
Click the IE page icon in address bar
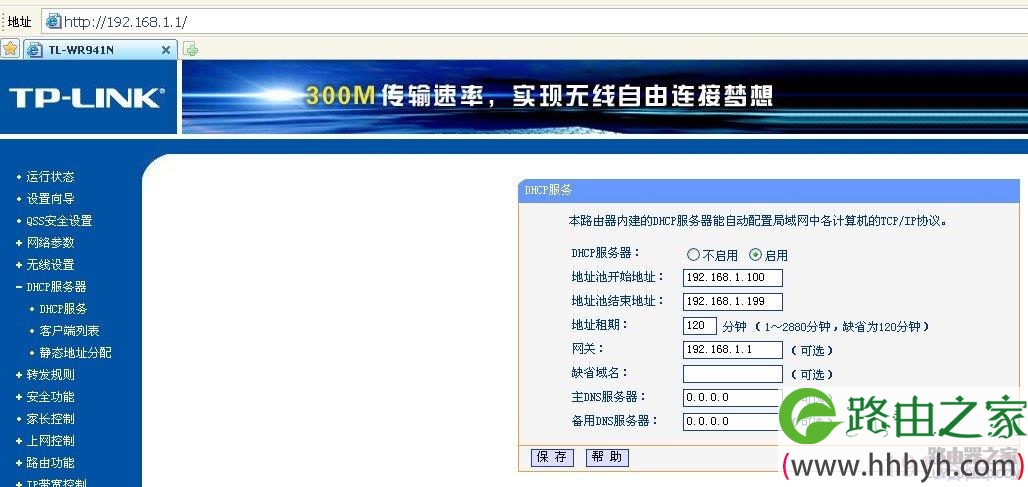click(54, 21)
